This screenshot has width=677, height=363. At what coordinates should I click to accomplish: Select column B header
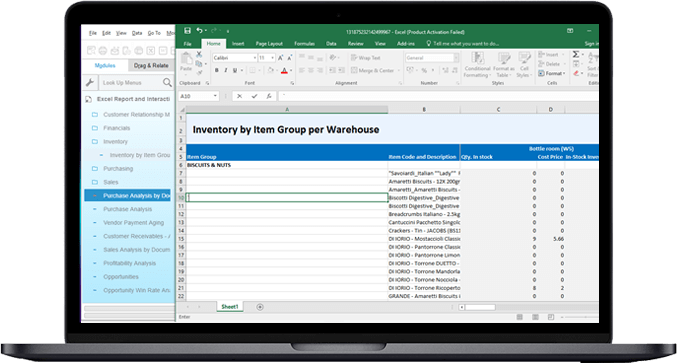[424, 110]
